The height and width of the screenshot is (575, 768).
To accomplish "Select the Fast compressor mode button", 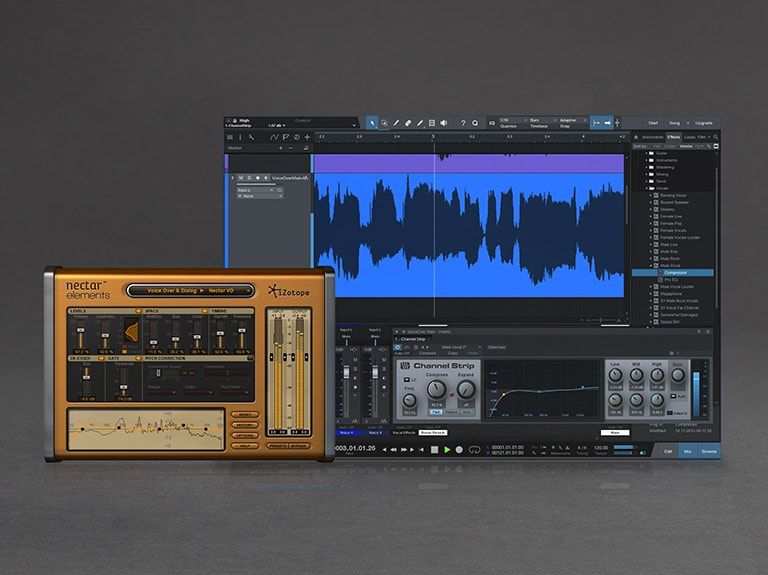I will [x=435, y=412].
